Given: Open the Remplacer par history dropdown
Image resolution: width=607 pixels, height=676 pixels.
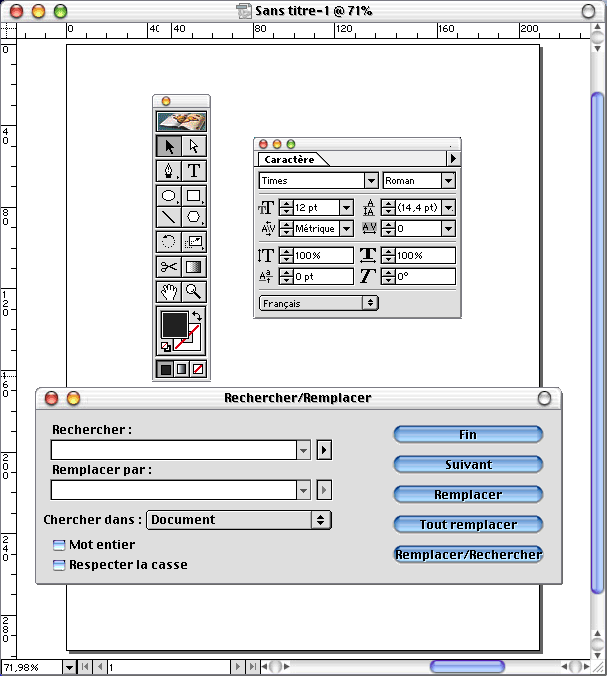Looking at the screenshot, I should pyautogui.click(x=304, y=491).
